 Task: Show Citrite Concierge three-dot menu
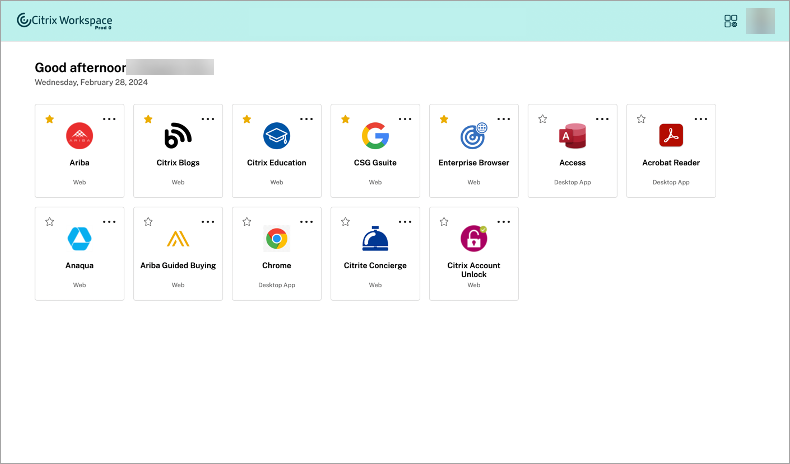(x=405, y=222)
